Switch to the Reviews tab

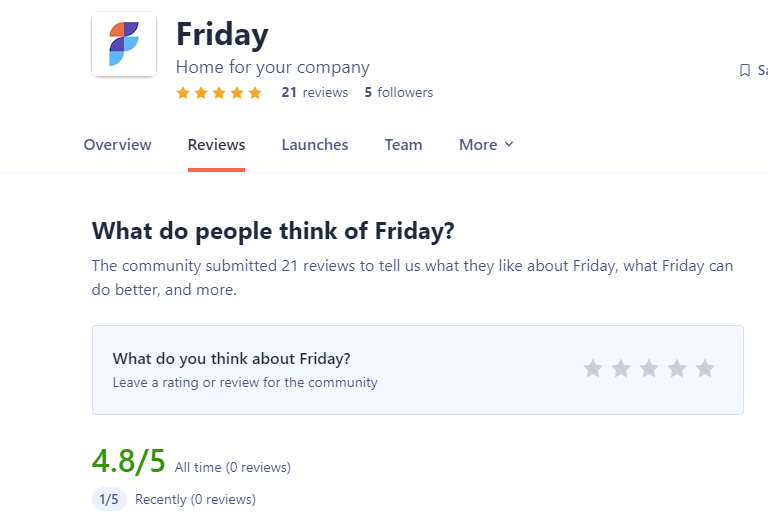216,144
